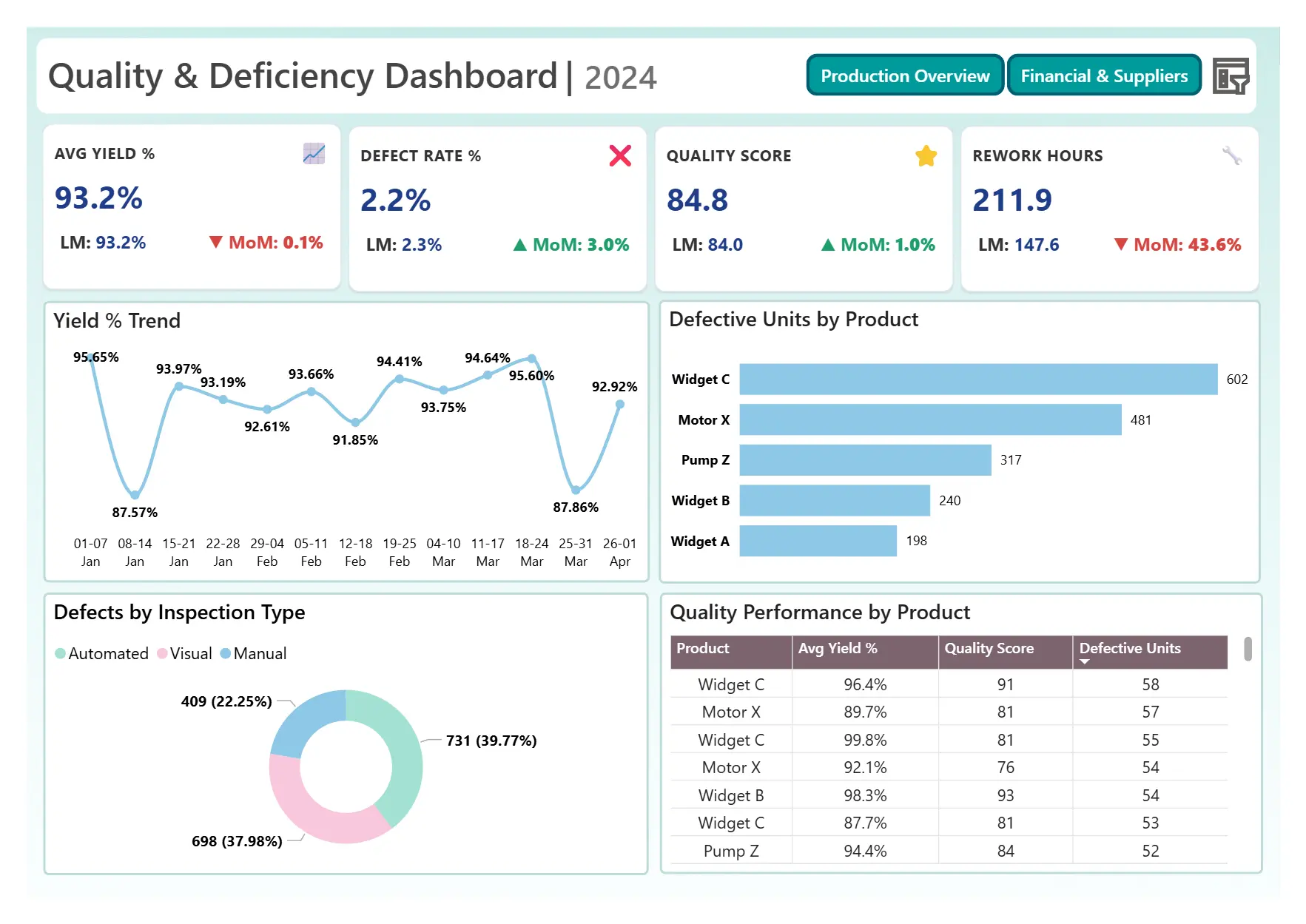1306x924 pixels.
Task: Select the Pump Z row in the table
Action: (x=730, y=851)
